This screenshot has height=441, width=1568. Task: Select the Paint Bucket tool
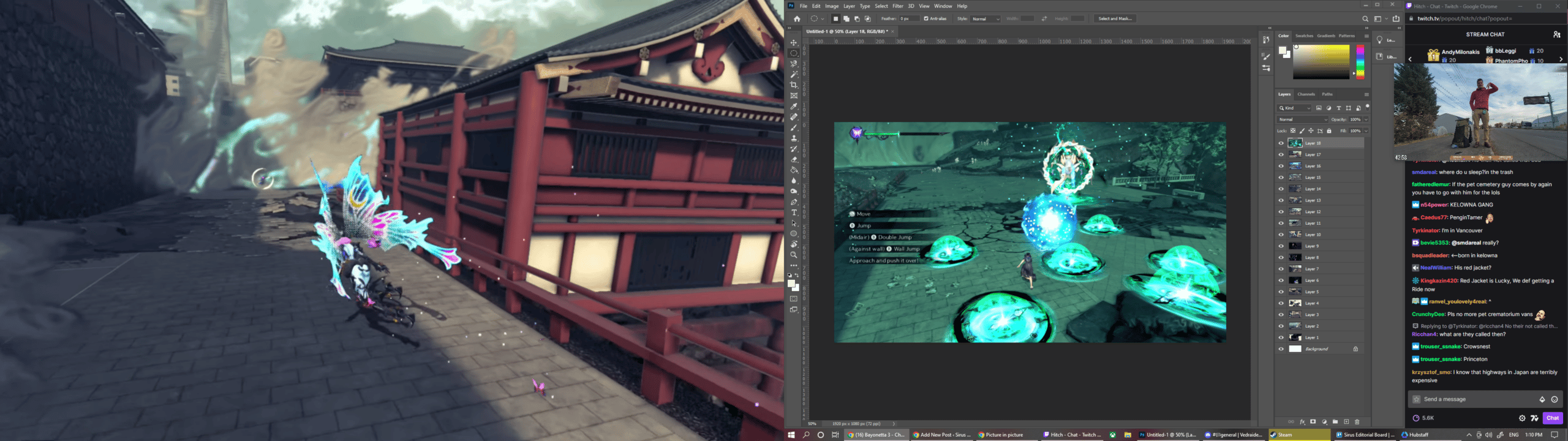[794, 170]
